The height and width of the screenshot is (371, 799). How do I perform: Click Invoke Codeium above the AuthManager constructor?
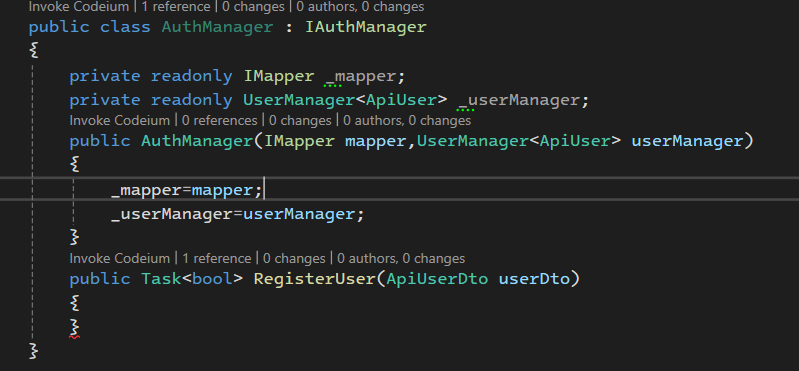coord(119,121)
